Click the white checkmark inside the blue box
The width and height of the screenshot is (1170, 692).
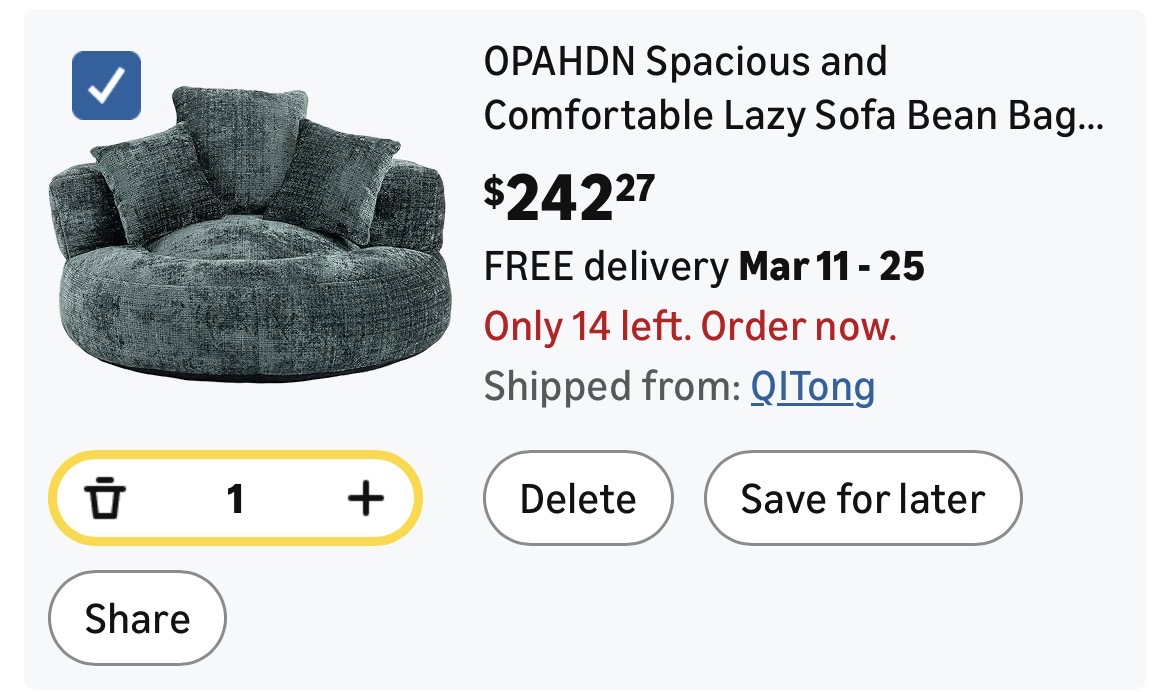[x=107, y=87]
